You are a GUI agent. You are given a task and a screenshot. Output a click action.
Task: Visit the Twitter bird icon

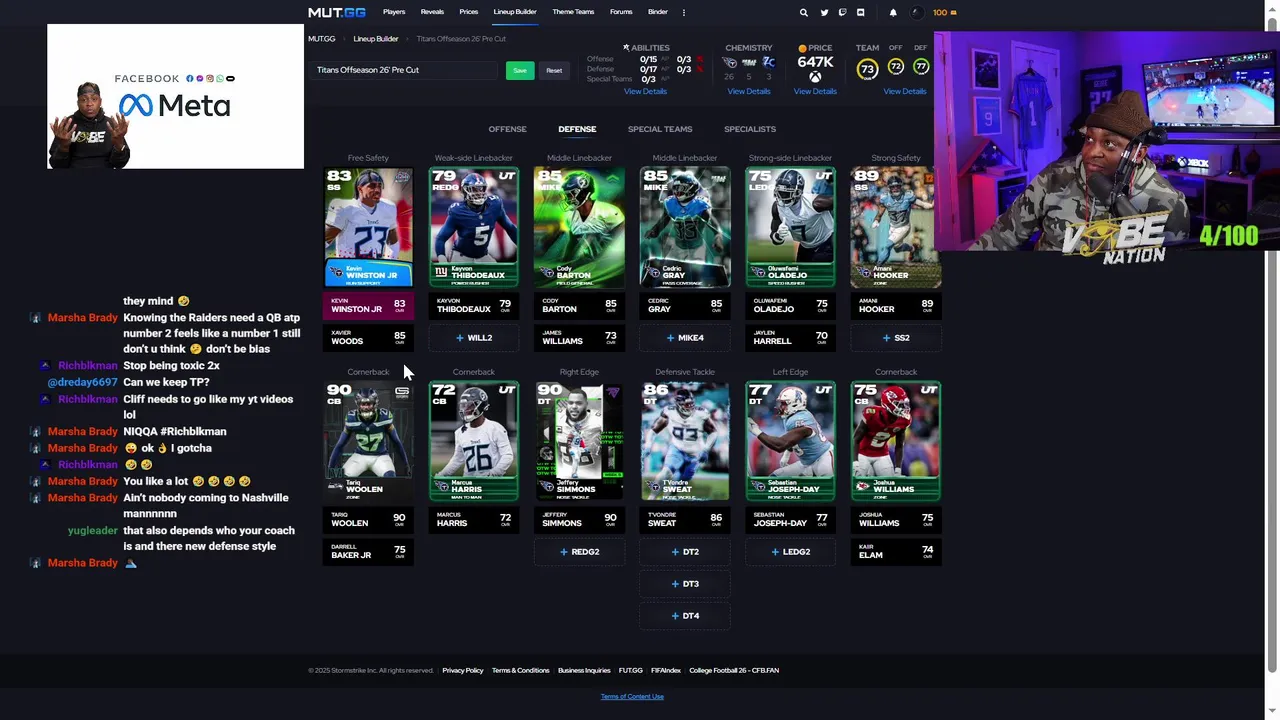click(x=824, y=12)
